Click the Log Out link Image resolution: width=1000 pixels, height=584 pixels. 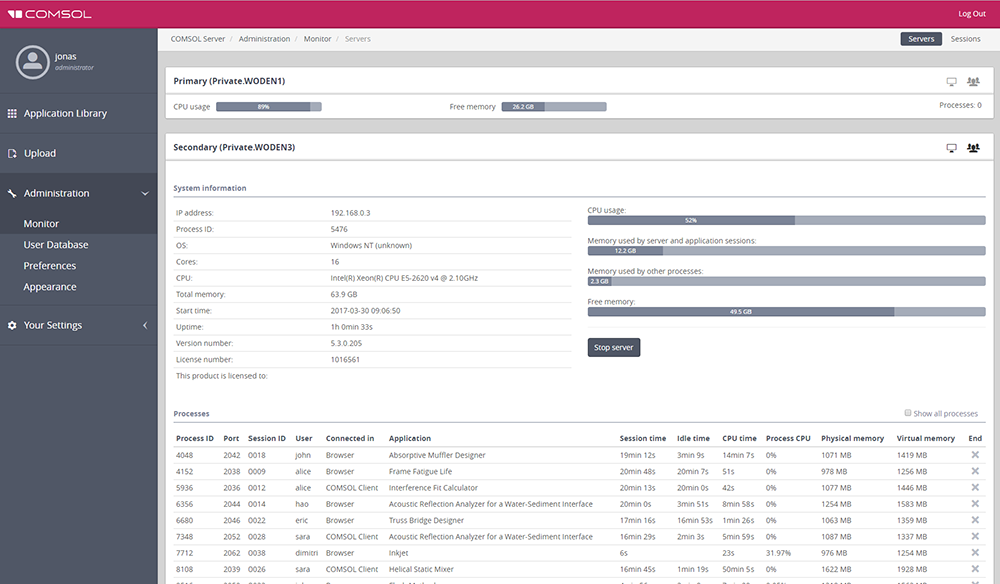coord(971,14)
